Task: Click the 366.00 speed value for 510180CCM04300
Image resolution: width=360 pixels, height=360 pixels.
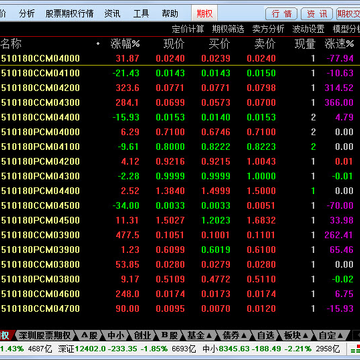Action: tap(339, 103)
